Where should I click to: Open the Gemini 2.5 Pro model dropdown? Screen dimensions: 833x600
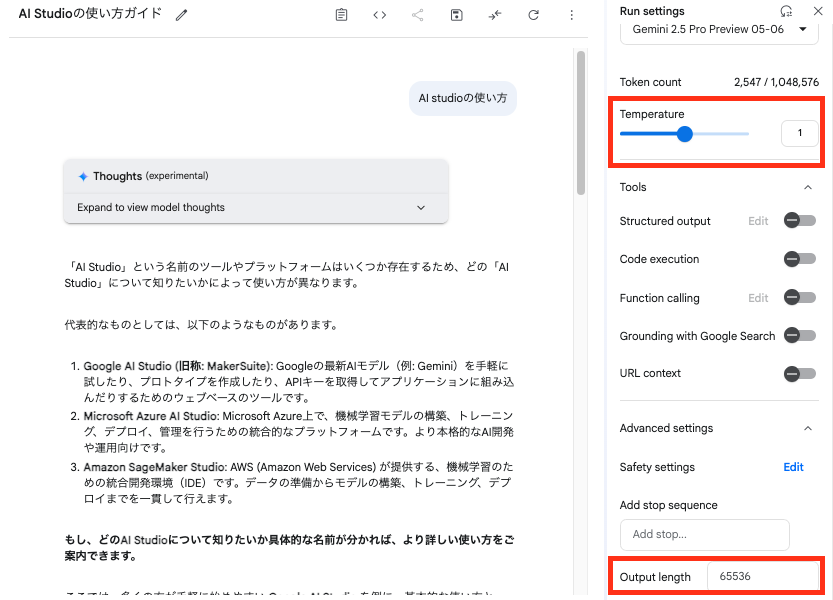[719, 30]
